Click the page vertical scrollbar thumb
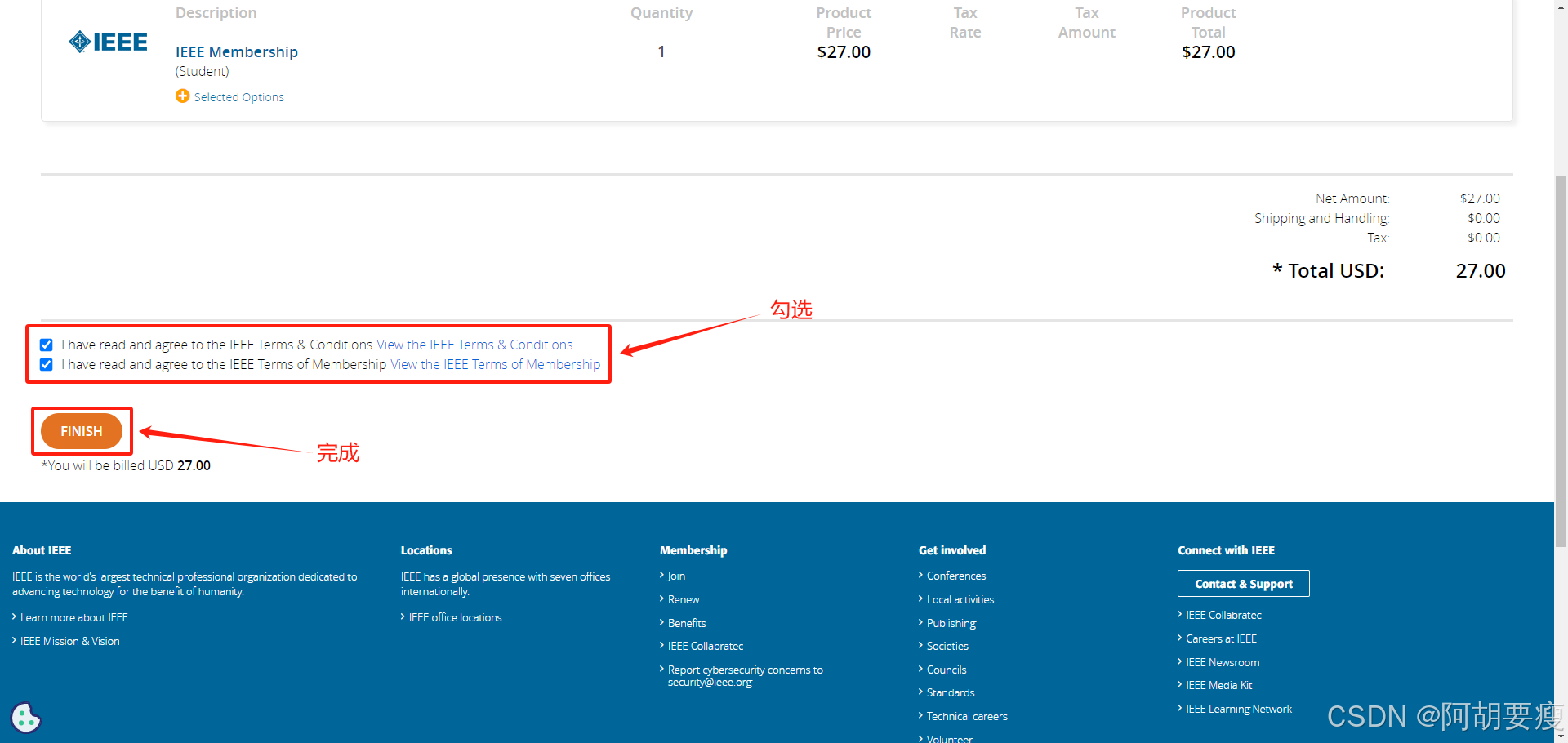 1561,359
